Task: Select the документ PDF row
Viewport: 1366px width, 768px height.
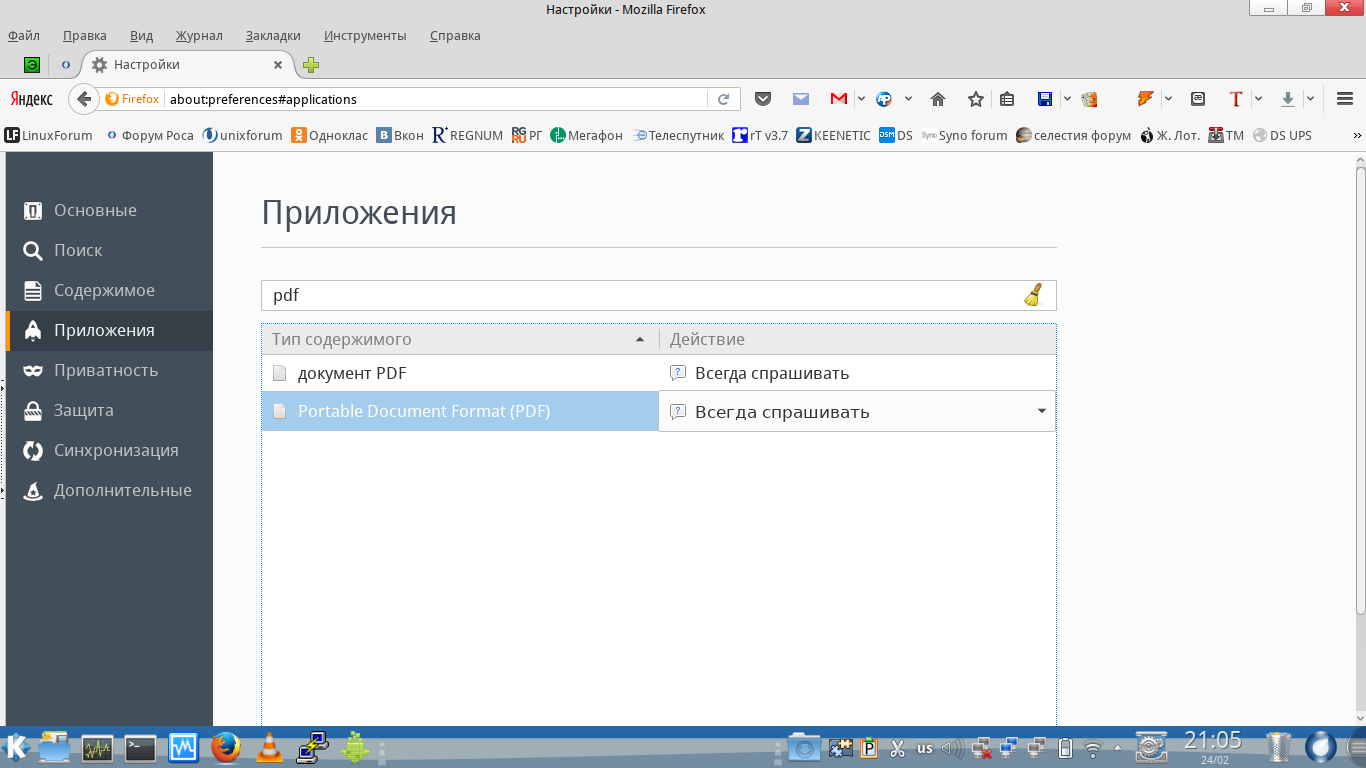Action: [x=658, y=373]
